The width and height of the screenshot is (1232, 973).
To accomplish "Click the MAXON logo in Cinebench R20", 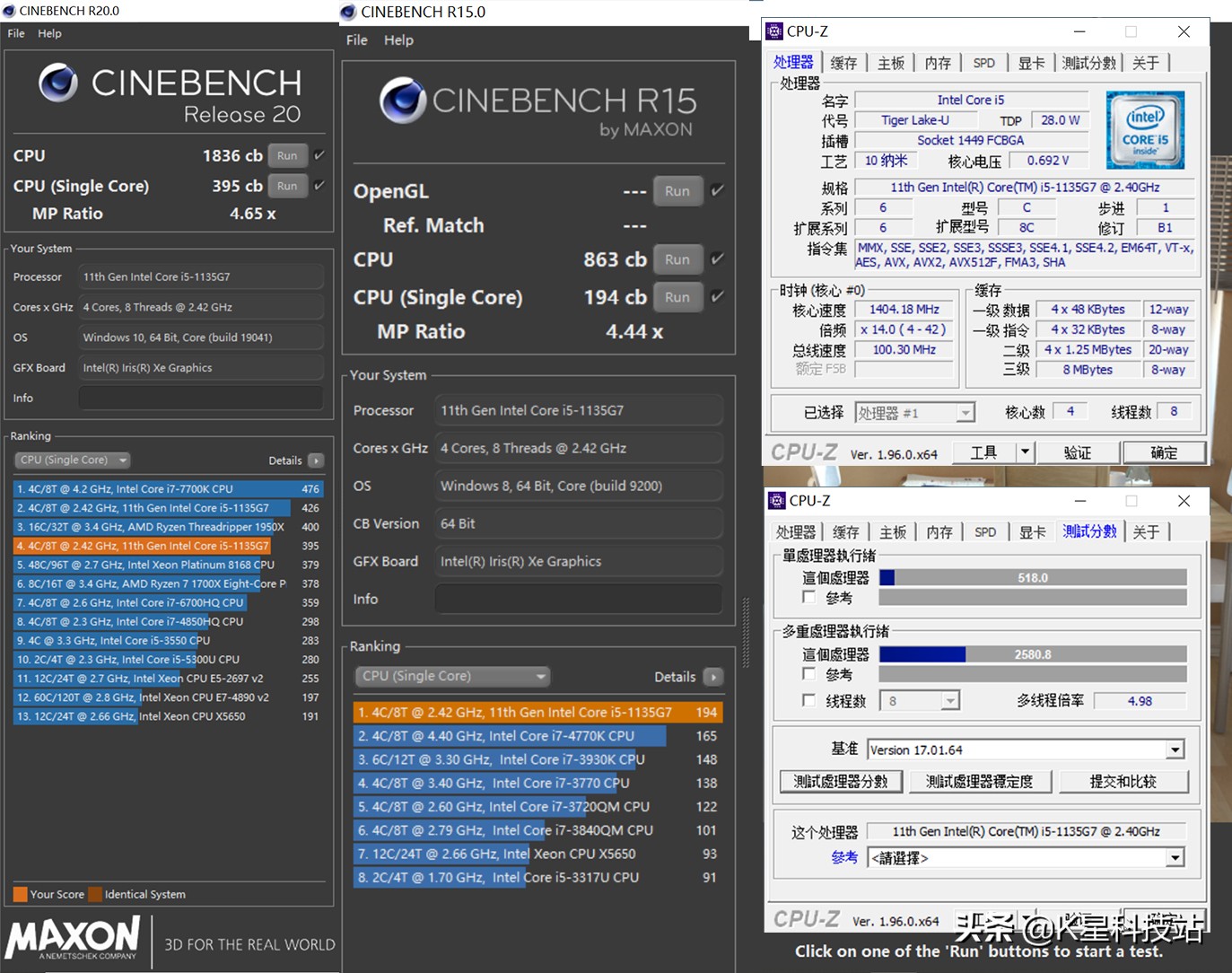I will pos(73,938).
